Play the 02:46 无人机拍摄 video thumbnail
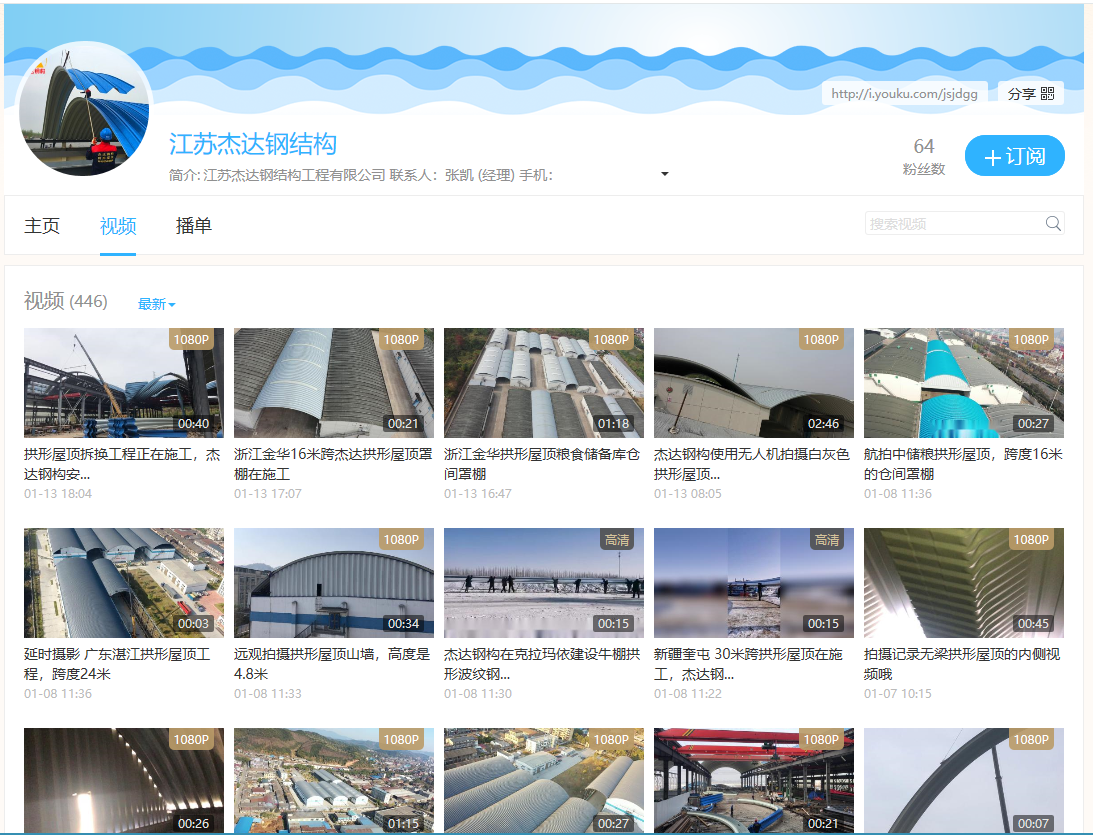This screenshot has width=1093, height=835. coord(754,383)
